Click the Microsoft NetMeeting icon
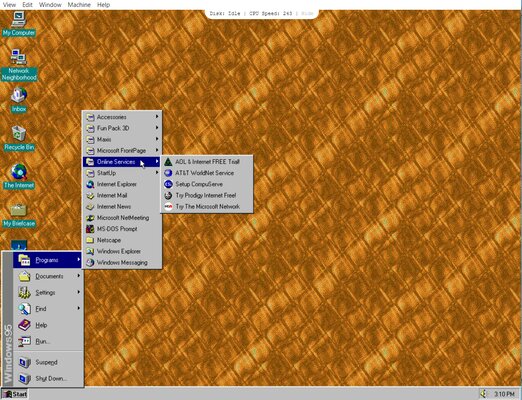Screen dimensions: 522x400 [x=90, y=218]
